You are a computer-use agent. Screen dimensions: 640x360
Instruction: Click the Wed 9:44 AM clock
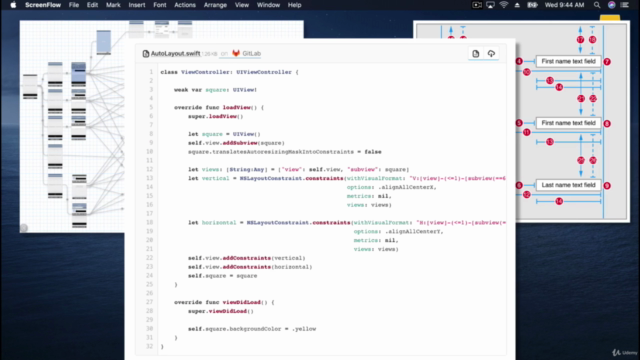pyautogui.click(x=564, y=5)
